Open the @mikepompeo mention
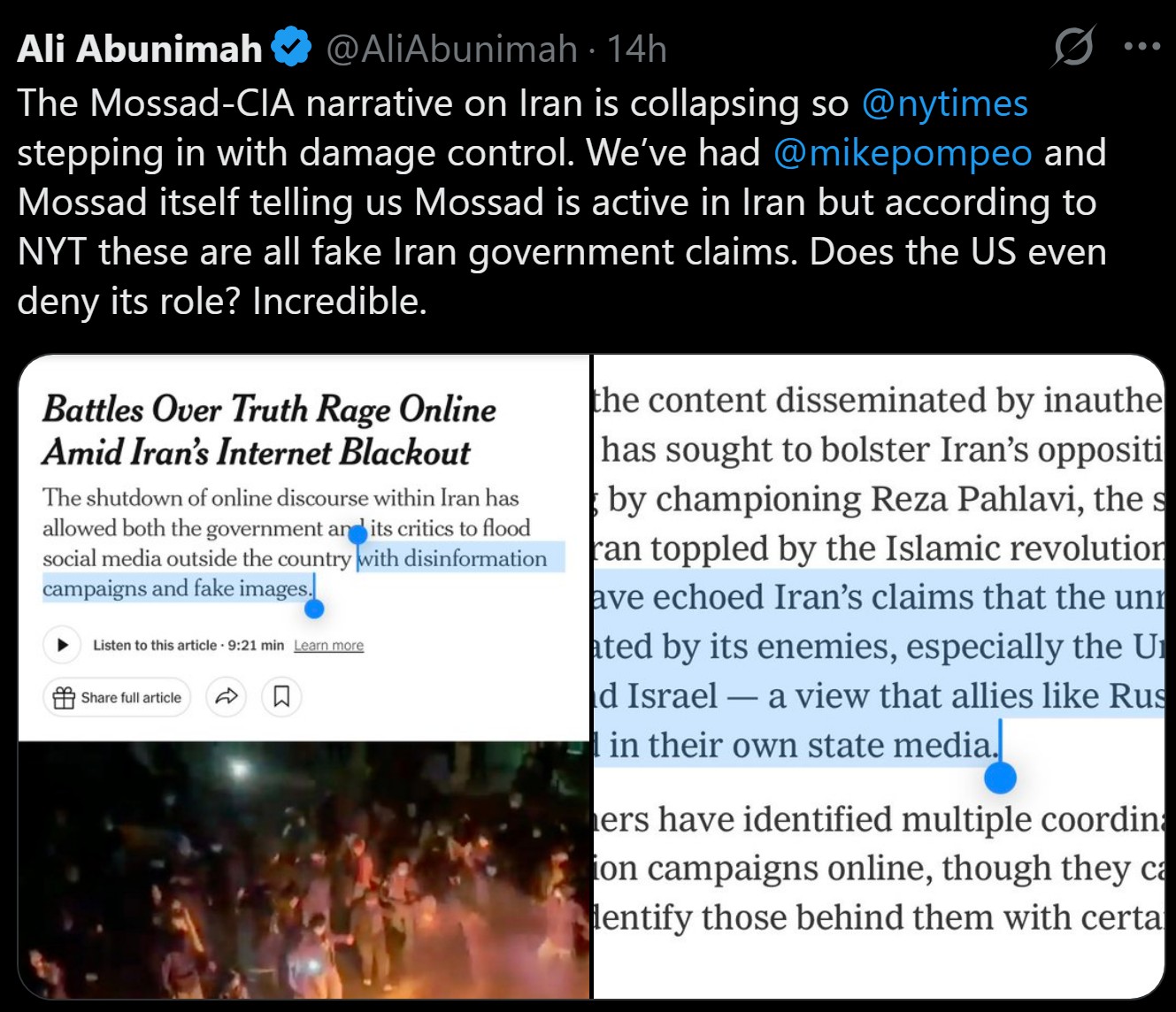The height and width of the screenshot is (1012, 1176). click(x=903, y=153)
